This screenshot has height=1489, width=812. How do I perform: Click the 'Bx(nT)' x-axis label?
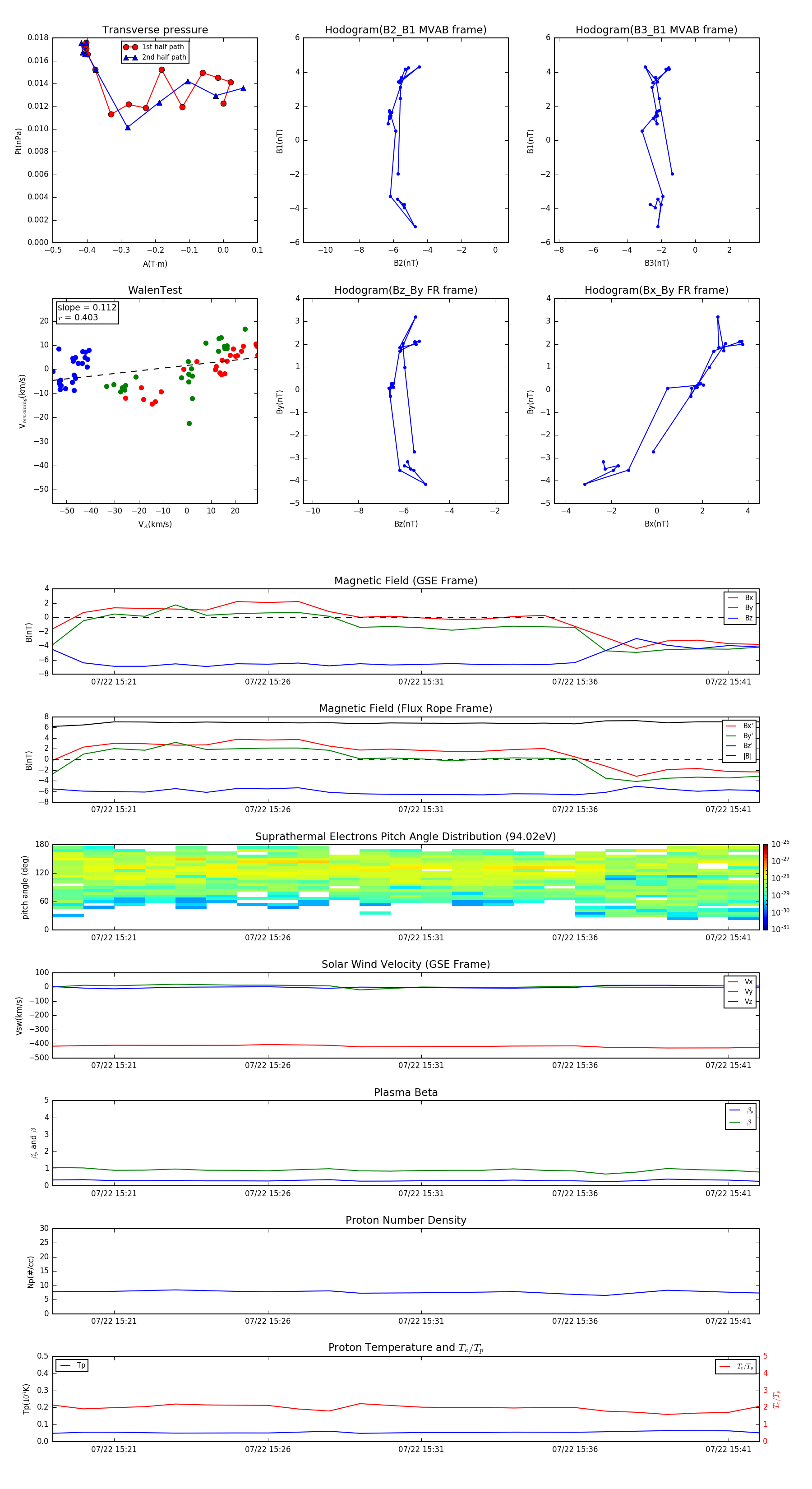656,524
